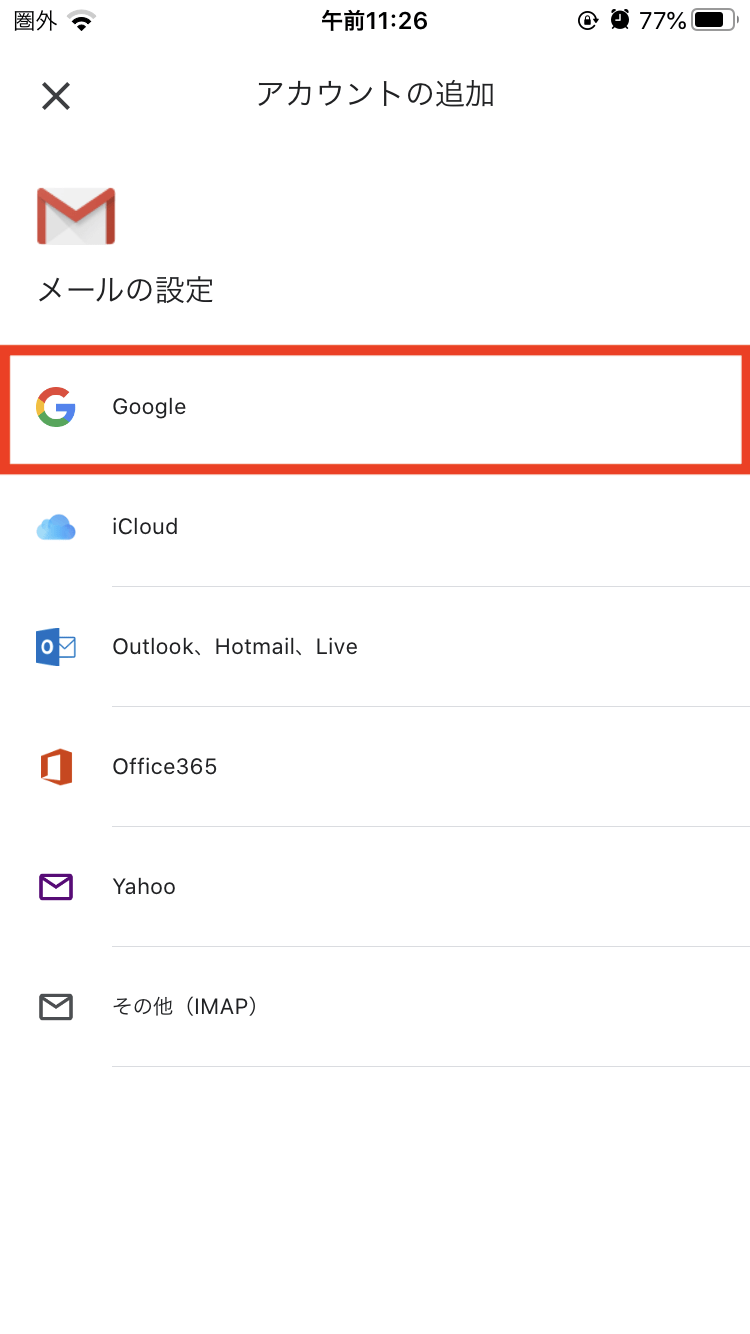Tap the alarm clock status icon
The image size is (750, 1334).
tap(620, 20)
